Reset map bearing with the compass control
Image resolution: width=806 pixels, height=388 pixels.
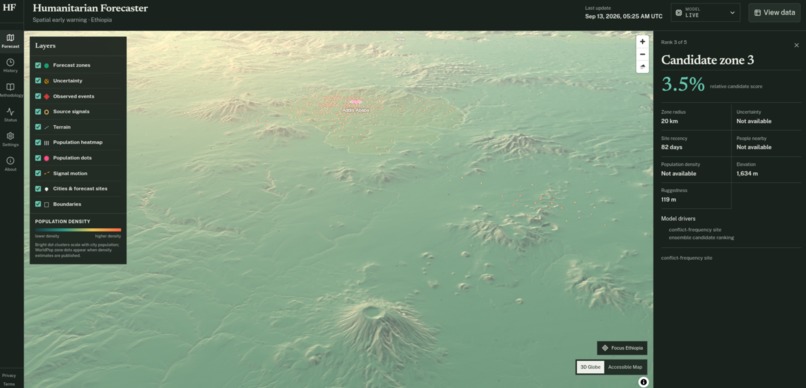642,67
